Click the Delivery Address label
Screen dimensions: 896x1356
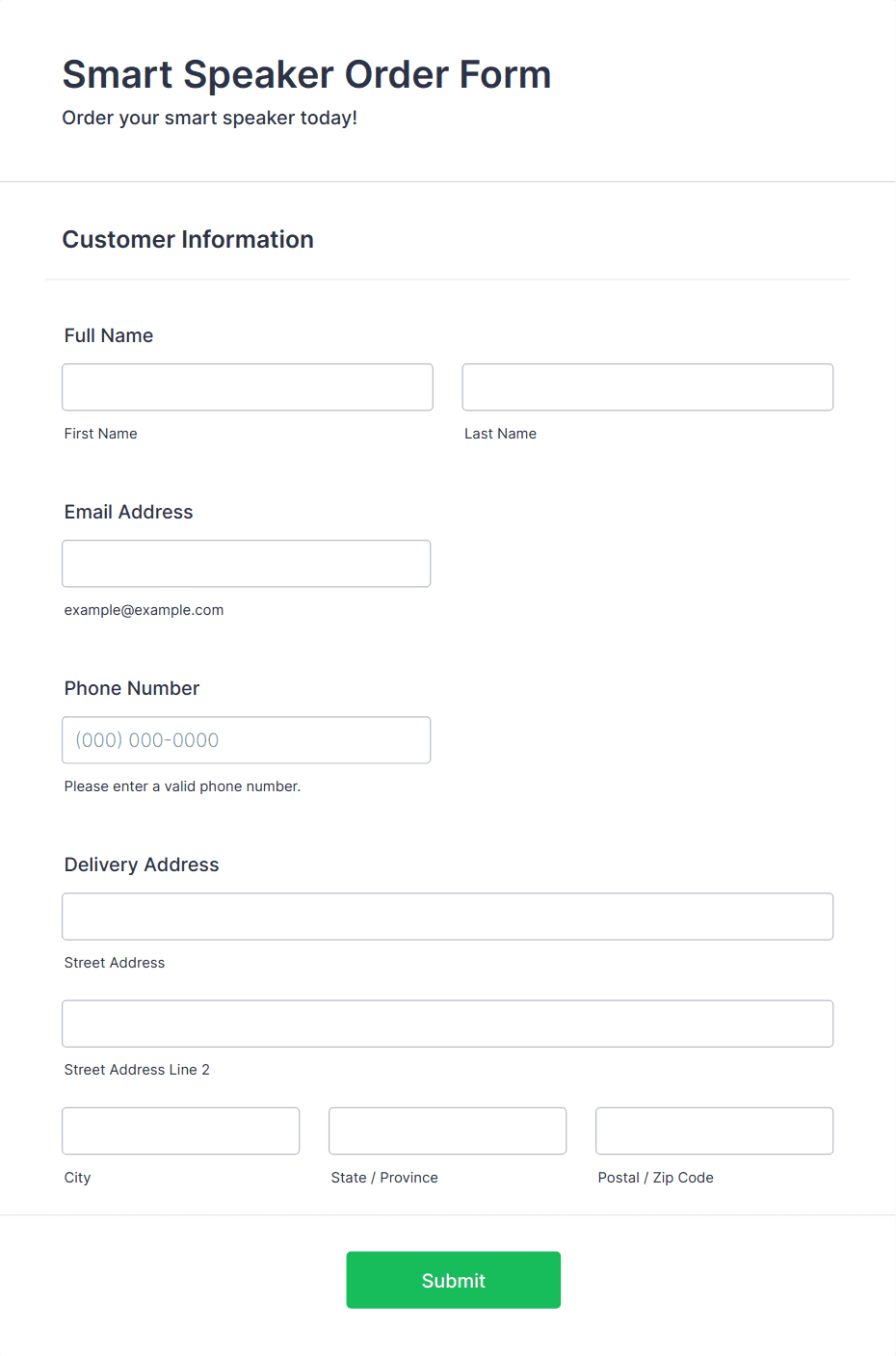point(142,864)
